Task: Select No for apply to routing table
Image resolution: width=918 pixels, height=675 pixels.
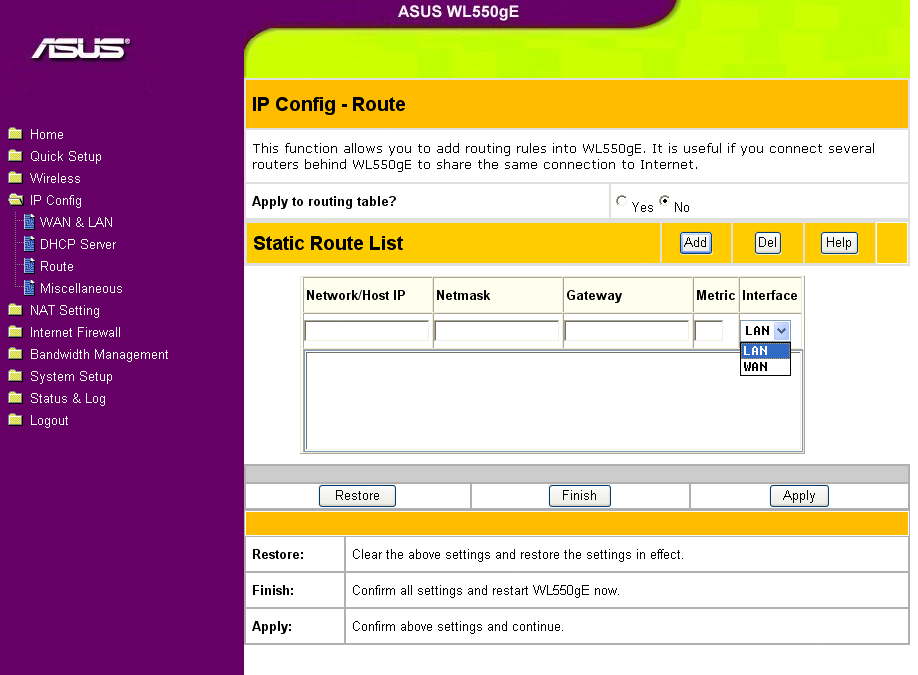Action: coord(664,200)
